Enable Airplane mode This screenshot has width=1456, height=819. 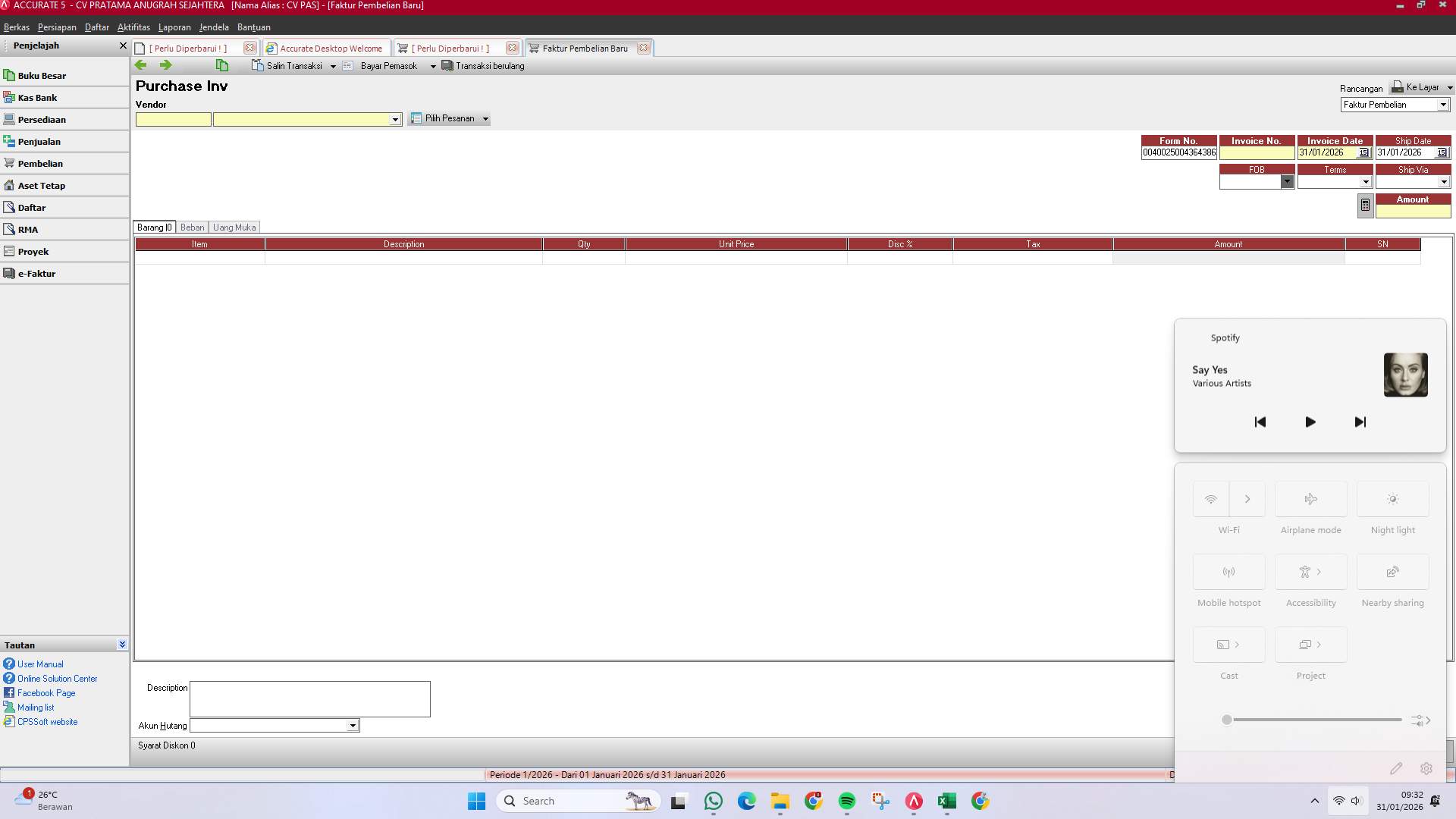(x=1310, y=499)
